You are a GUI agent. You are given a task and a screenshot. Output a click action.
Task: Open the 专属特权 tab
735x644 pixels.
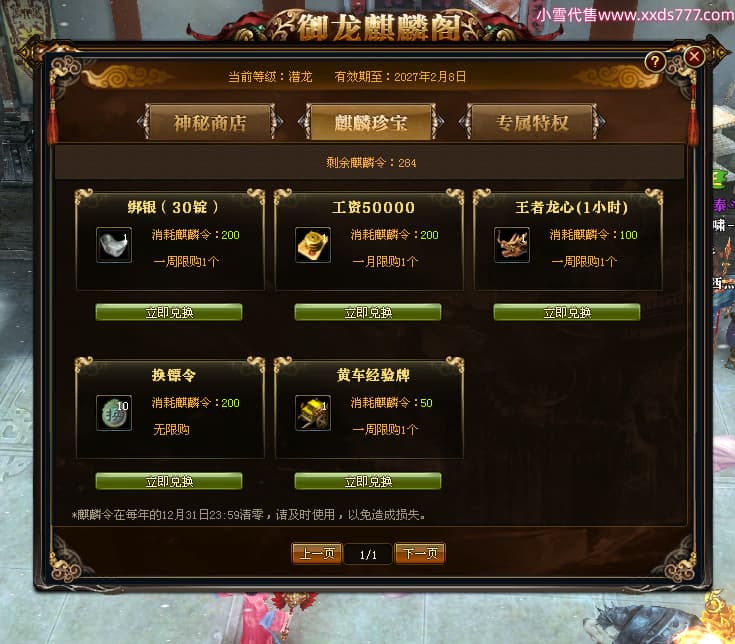pyautogui.click(x=532, y=123)
